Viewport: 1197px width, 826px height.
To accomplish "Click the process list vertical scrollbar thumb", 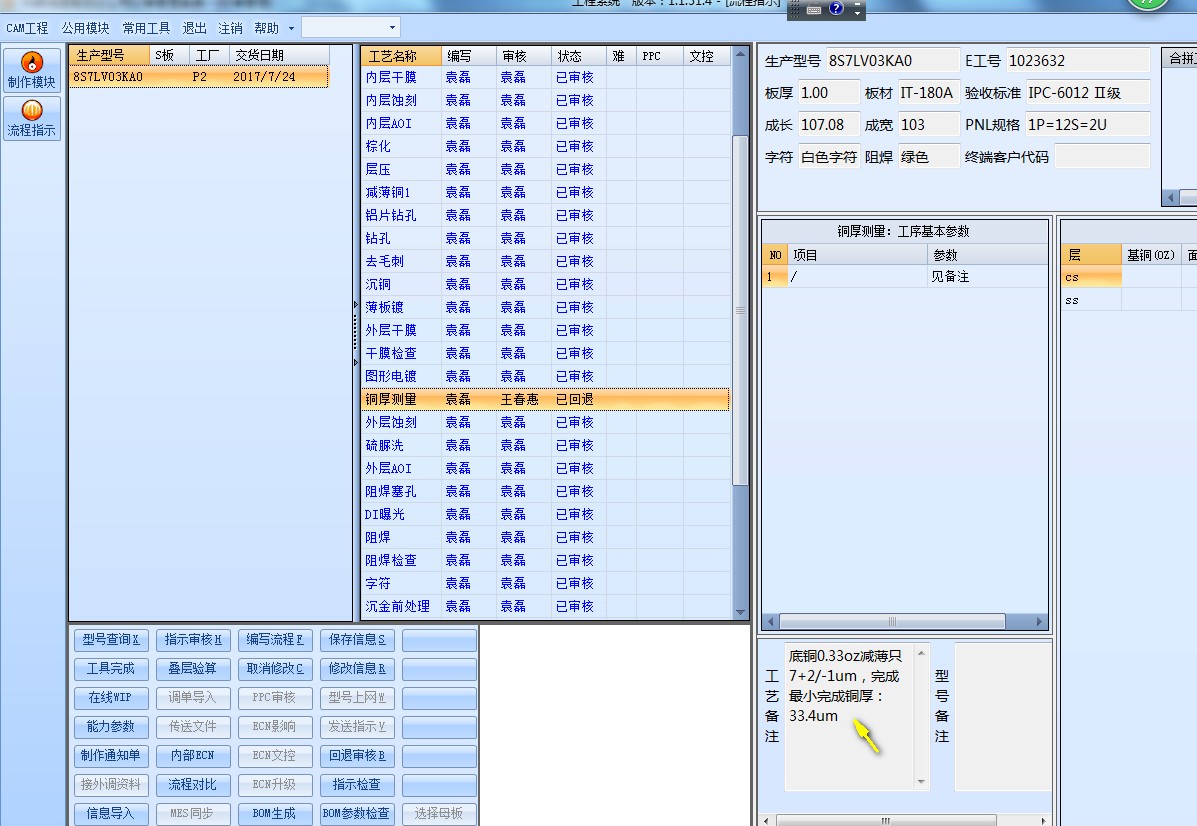I will tap(740, 310).
